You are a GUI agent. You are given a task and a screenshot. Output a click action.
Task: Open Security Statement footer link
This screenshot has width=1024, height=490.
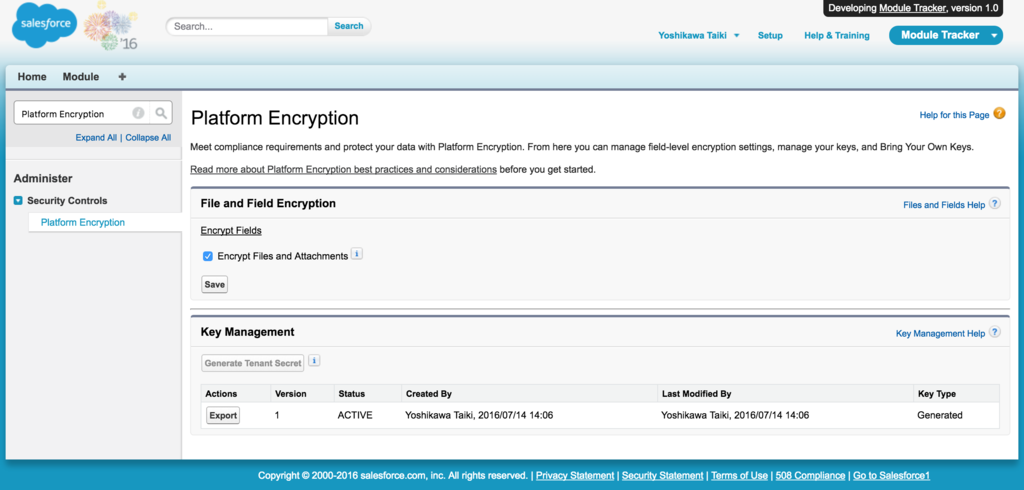tap(662, 476)
